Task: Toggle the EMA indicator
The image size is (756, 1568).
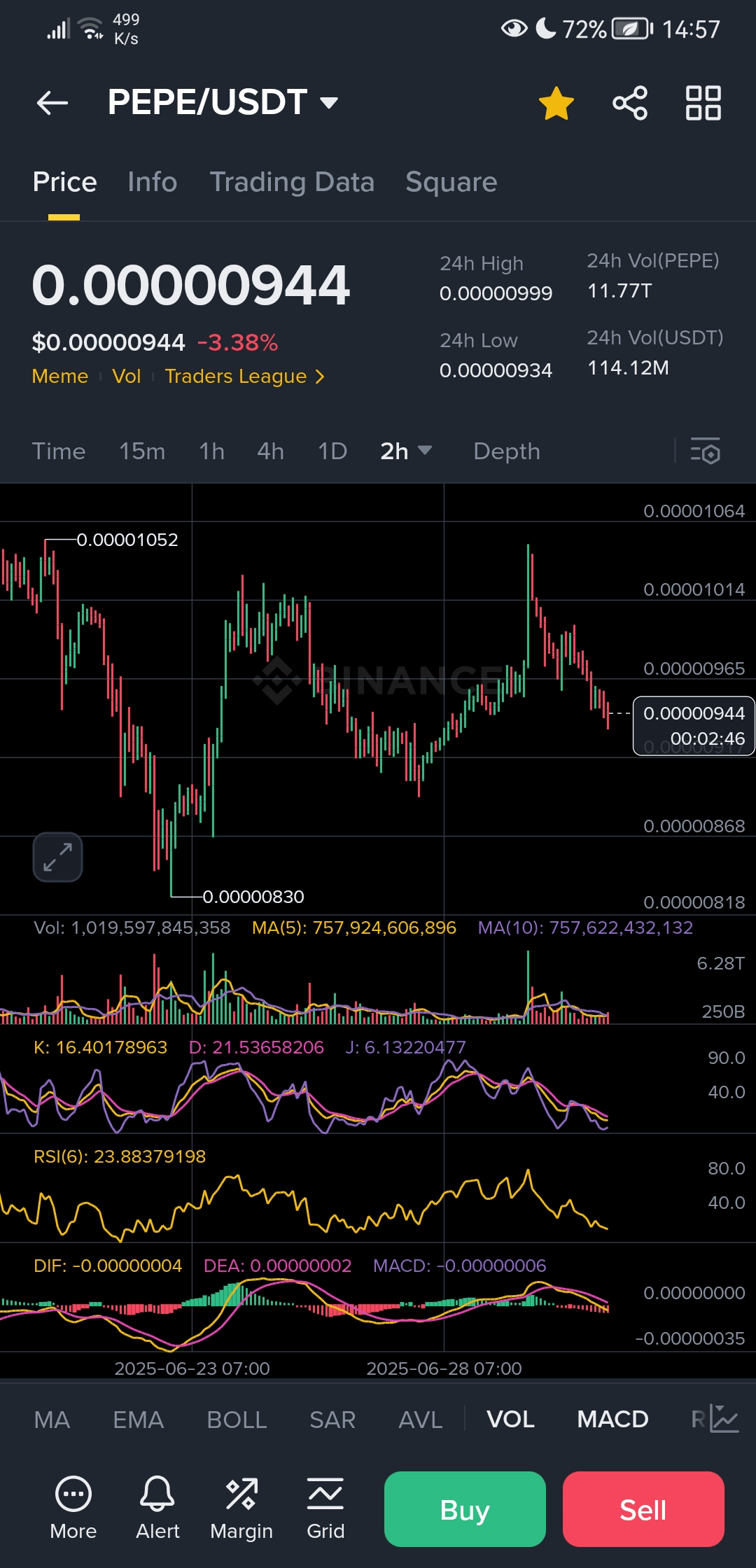Action: click(x=138, y=1420)
